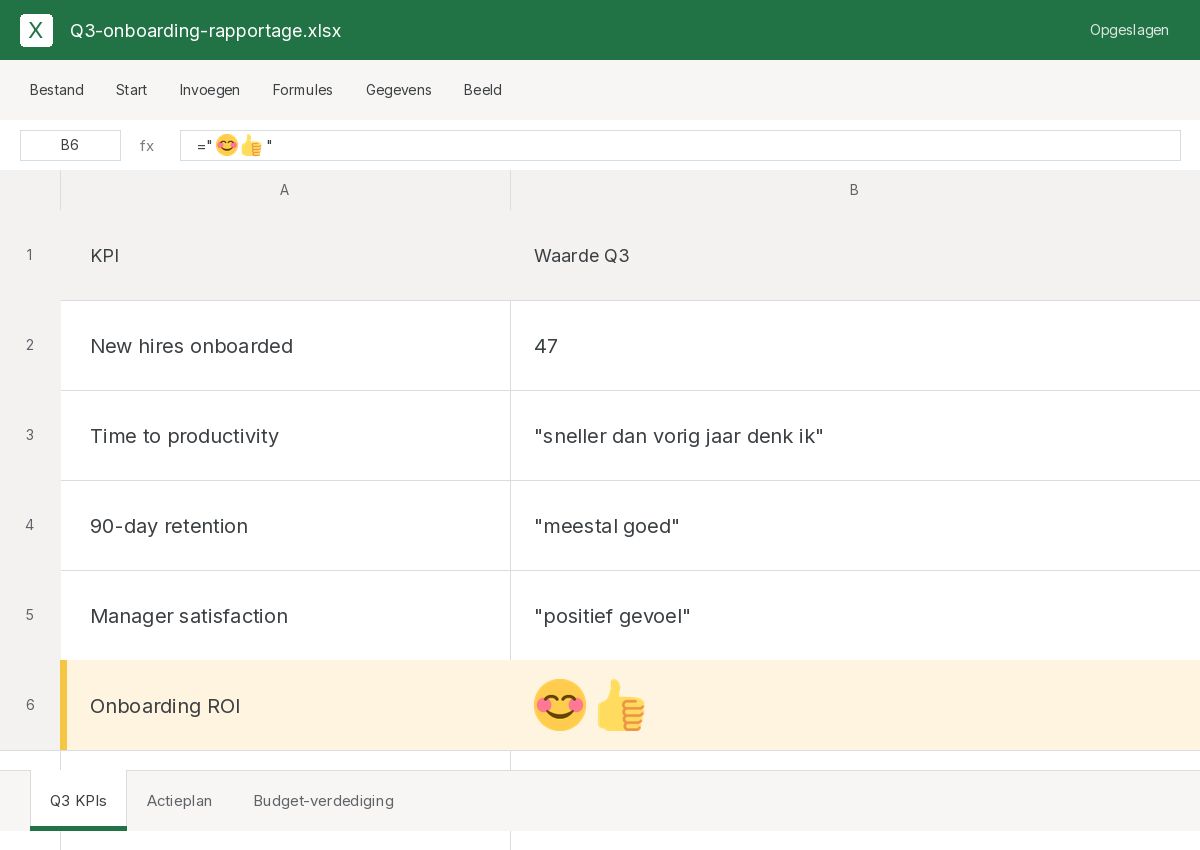Select row 4 header
1200x850 pixels.
point(30,525)
